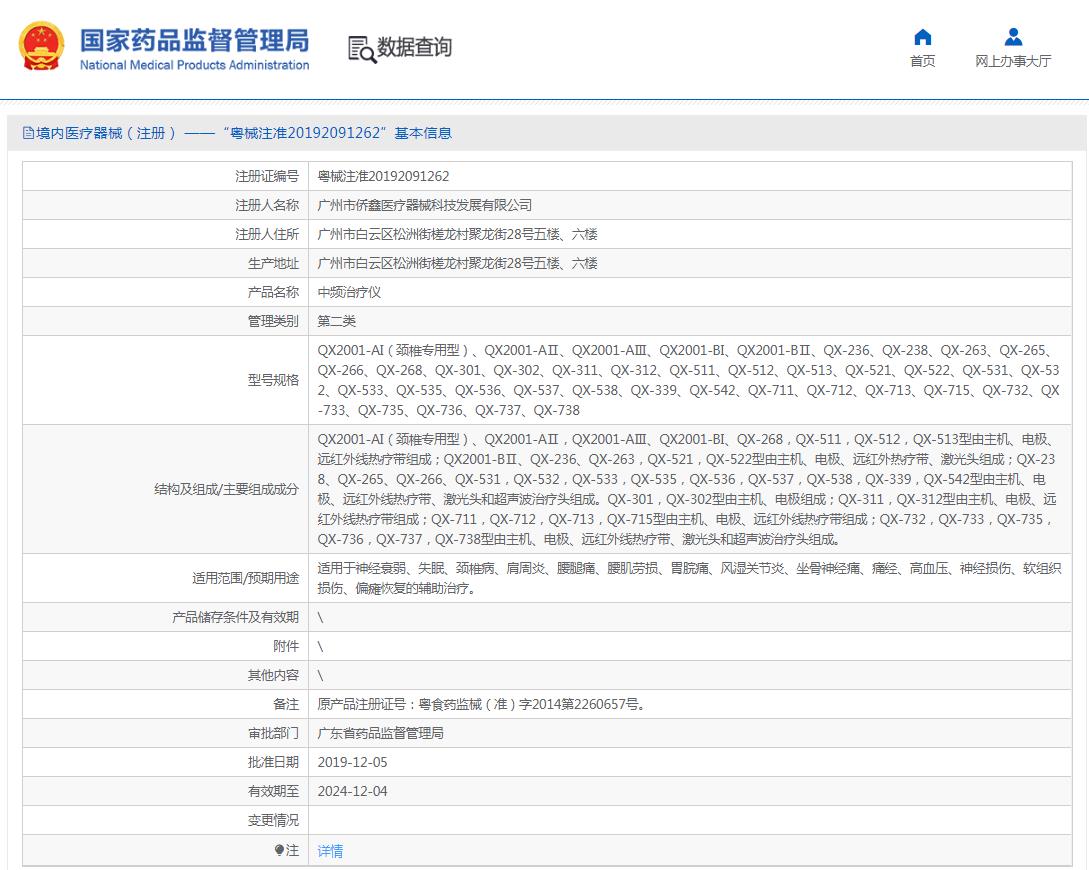
Task: Click National Medical Products Administration subtitle
Action: (194, 65)
